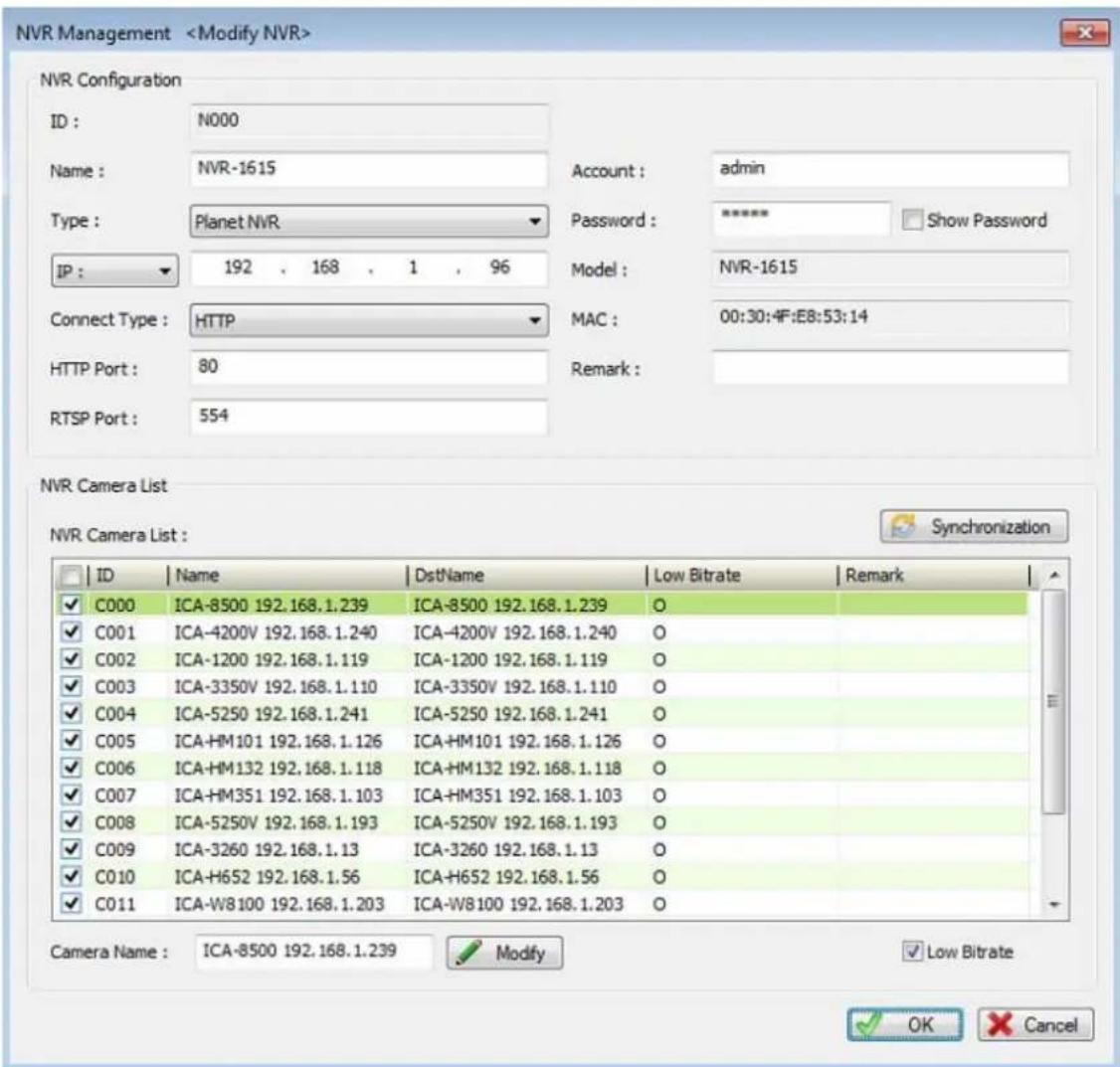The width and height of the screenshot is (1120, 1067).
Task: Uncheck camera C002 checkbox
Action: tap(71, 659)
